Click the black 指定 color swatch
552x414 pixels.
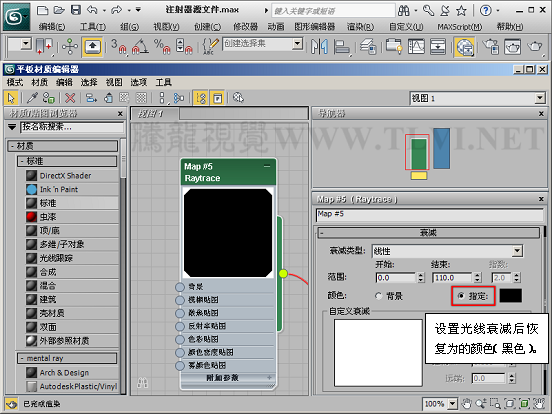coord(510,296)
